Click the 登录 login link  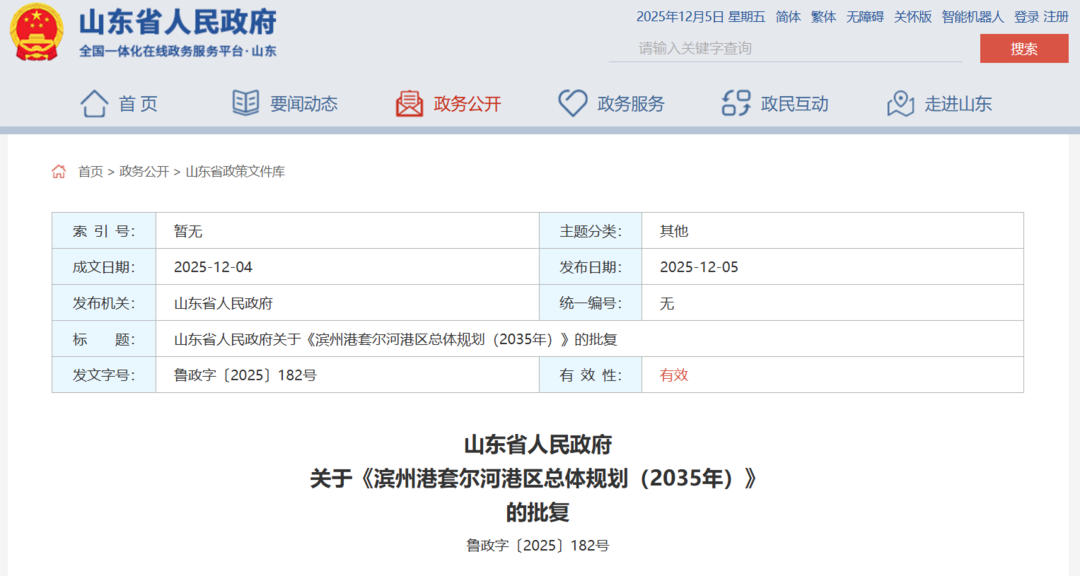(x=1026, y=17)
